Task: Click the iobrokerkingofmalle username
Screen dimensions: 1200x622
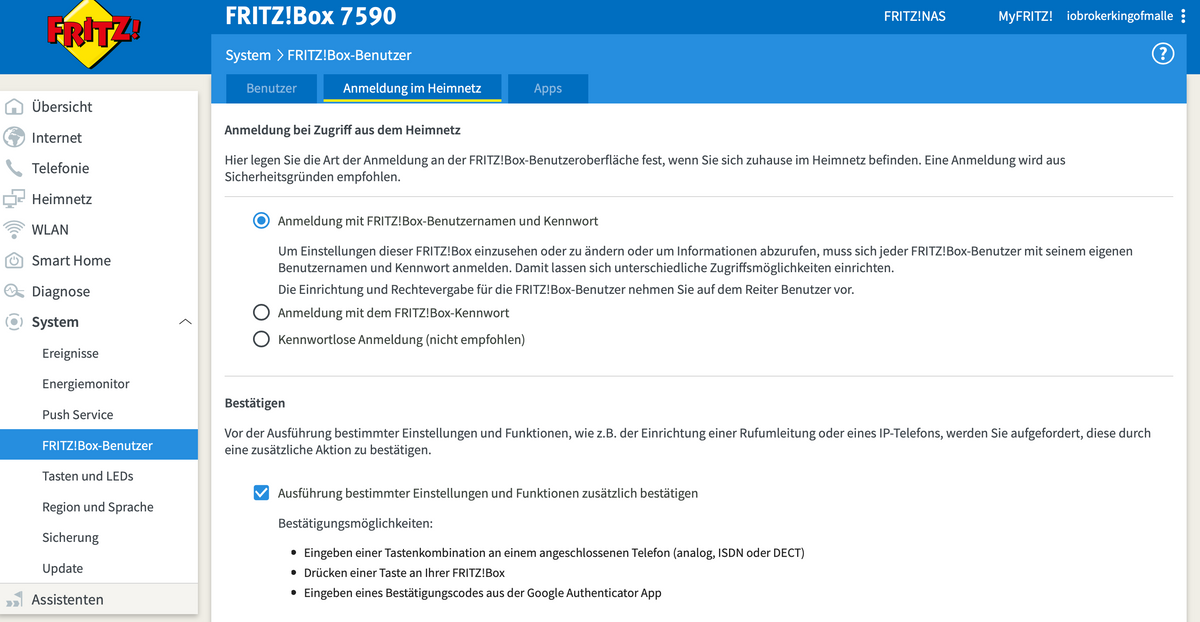Action: coord(1120,16)
